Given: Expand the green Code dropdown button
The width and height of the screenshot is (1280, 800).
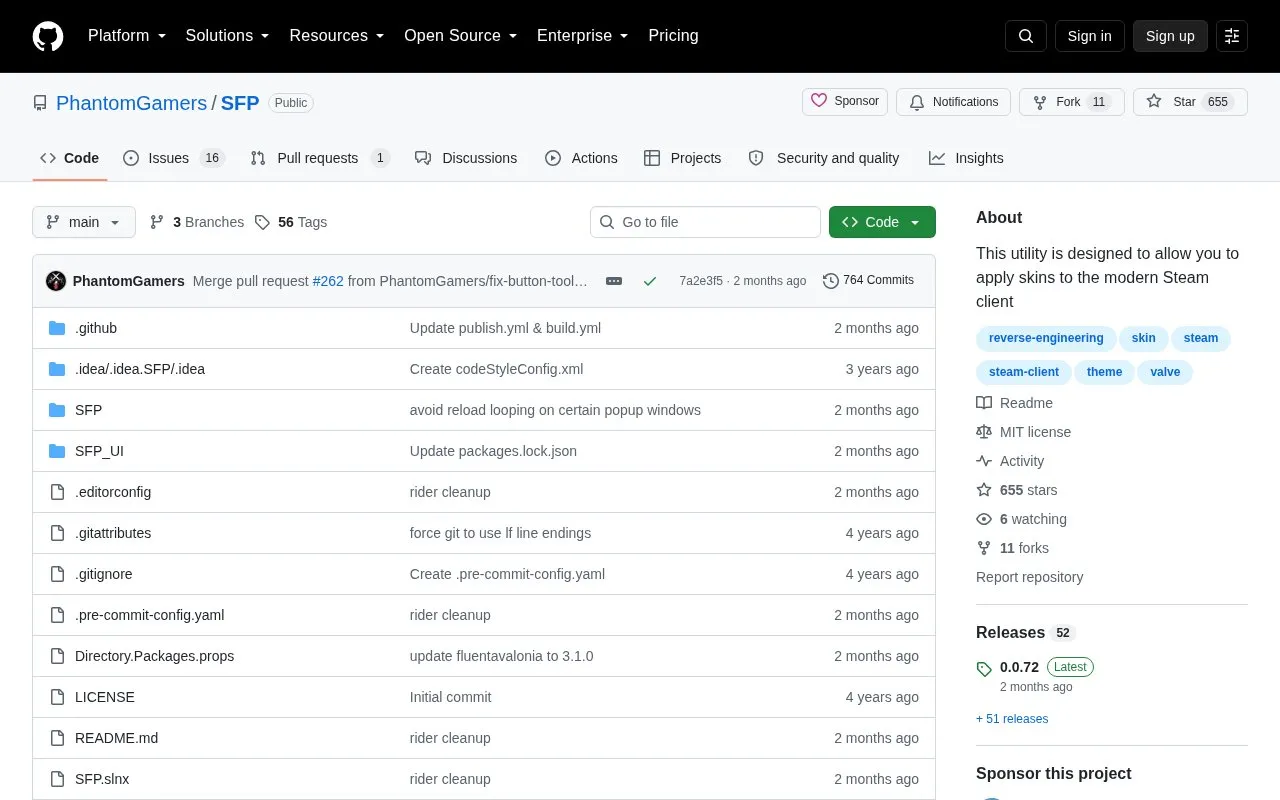Looking at the screenshot, I should (882, 222).
